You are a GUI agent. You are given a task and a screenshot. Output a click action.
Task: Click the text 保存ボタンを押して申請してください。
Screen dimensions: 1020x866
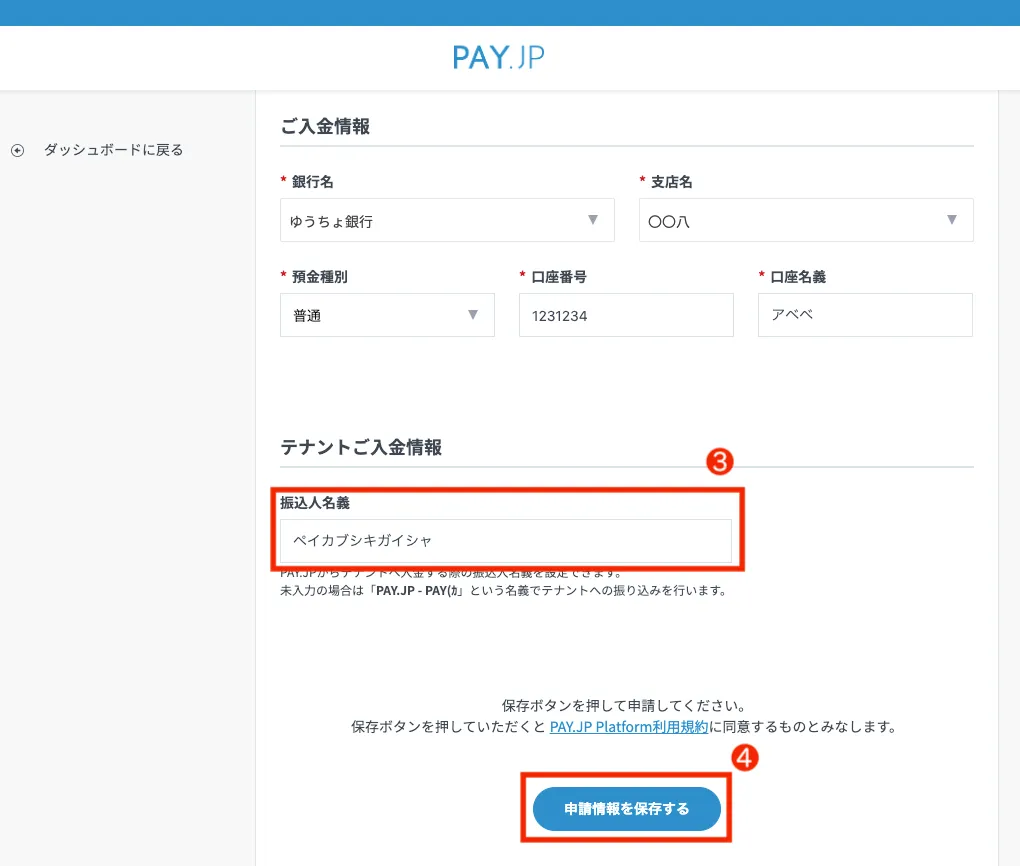pyautogui.click(x=624, y=705)
